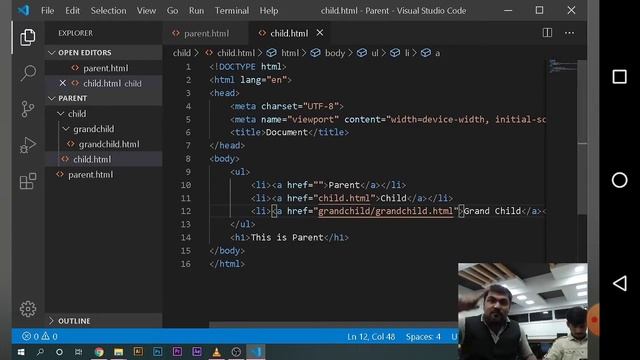Open OBS Studio from the taskbar
Image resolution: width=640 pixels, height=360 pixels.
pos(236,351)
